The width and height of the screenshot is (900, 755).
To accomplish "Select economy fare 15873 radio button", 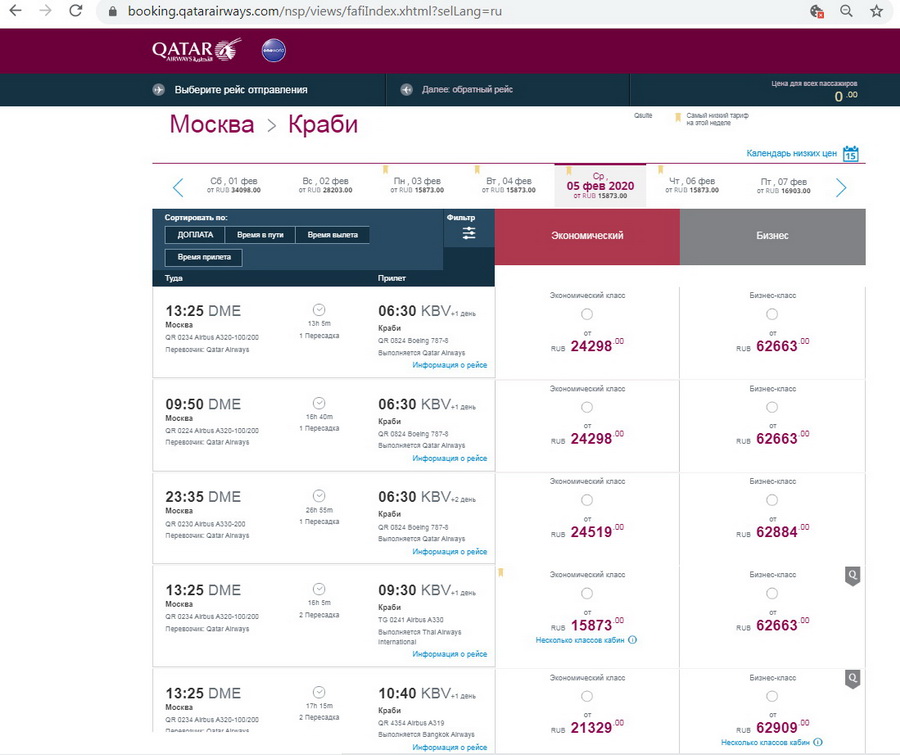I will 587,593.
